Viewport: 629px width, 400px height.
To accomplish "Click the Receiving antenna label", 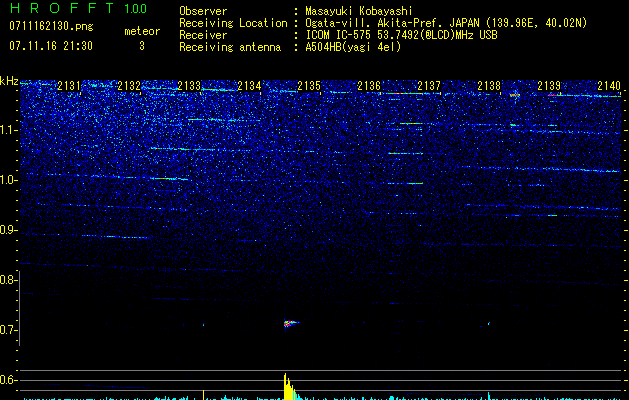I will click(x=230, y=47).
